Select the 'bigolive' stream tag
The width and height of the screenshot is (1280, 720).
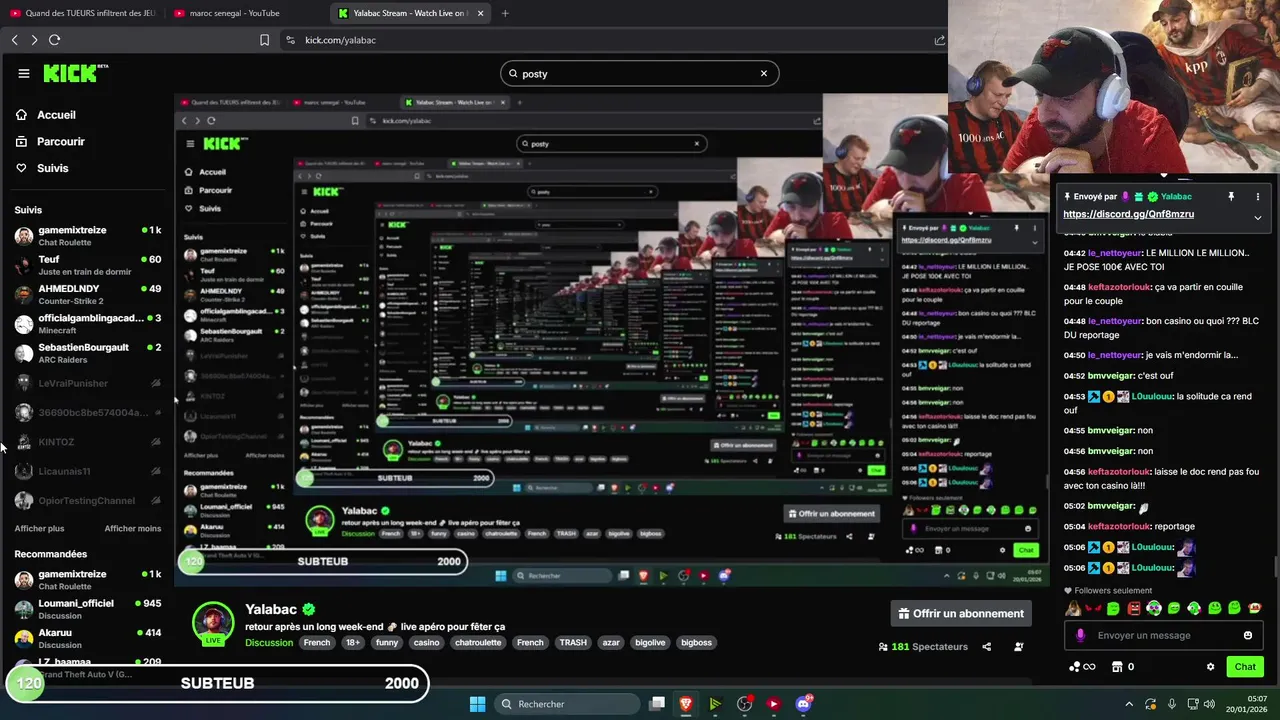point(650,642)
